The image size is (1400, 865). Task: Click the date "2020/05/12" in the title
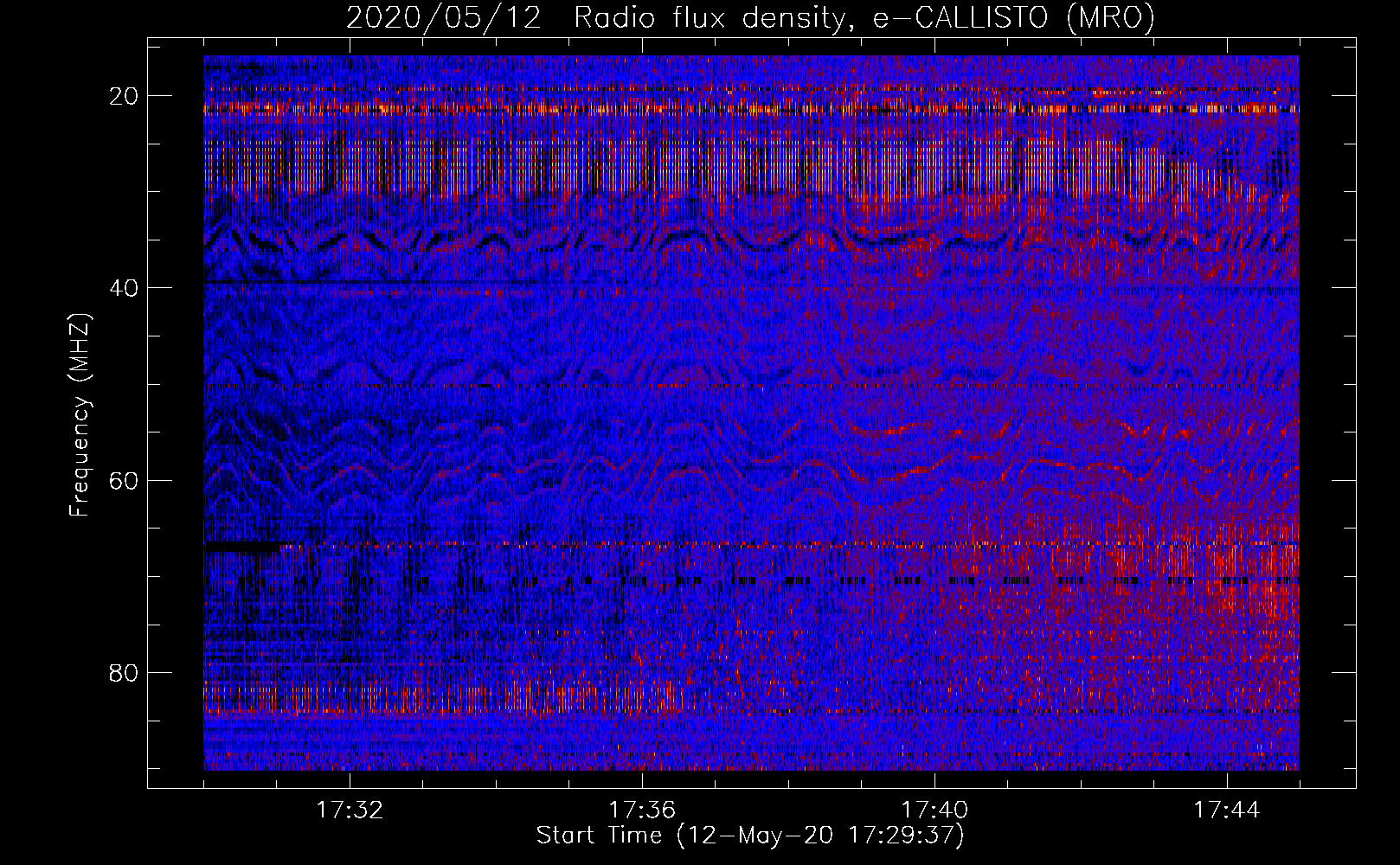(444, 17)
